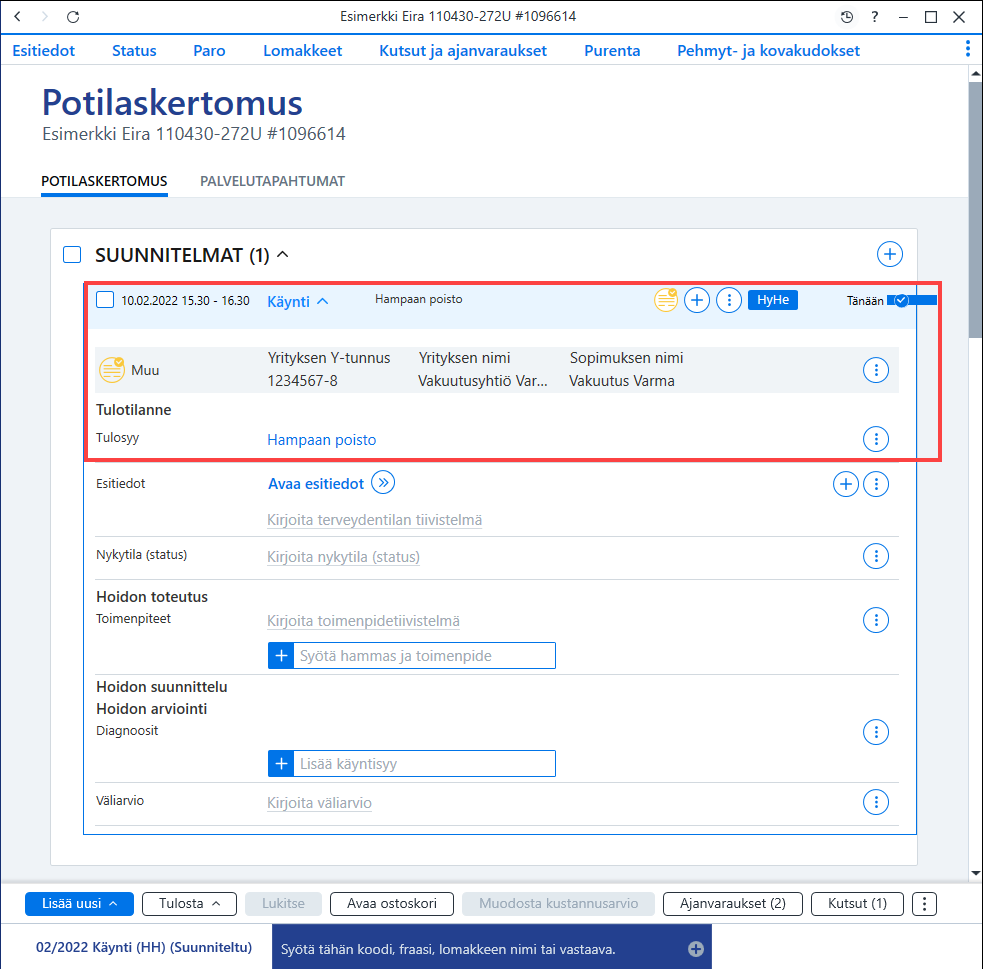The width and height of the screenshot is (983, 969).
Task: Toggle the Tänään checkmark indicator
Action: tap(901, 300)
